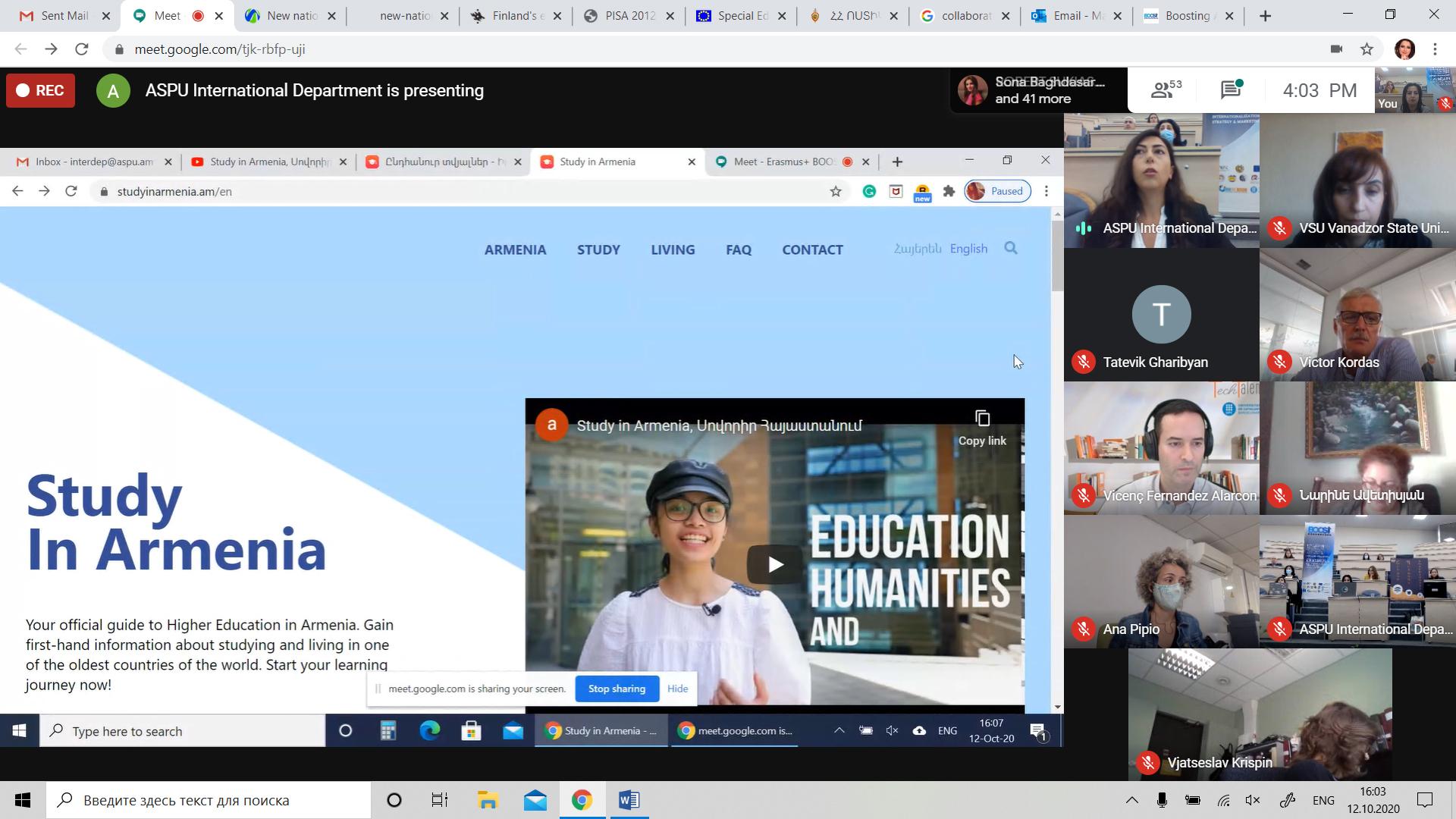
Task: Click the STUDY navigation link
Action: click(598, 249)
